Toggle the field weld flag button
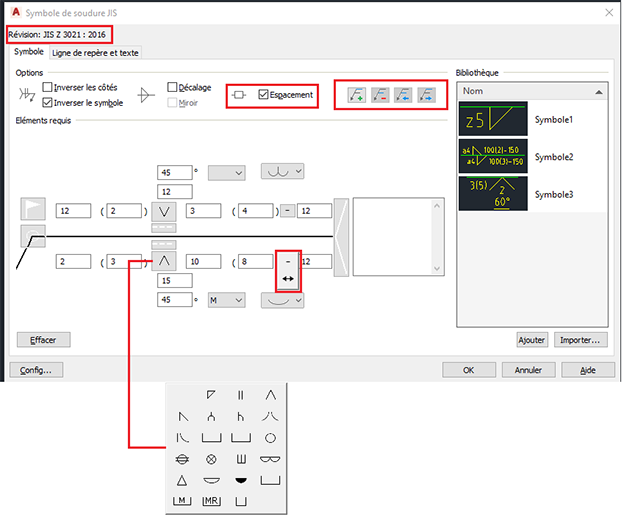The width and height of the screenshot is (624, 517). [x=33, y=209]
